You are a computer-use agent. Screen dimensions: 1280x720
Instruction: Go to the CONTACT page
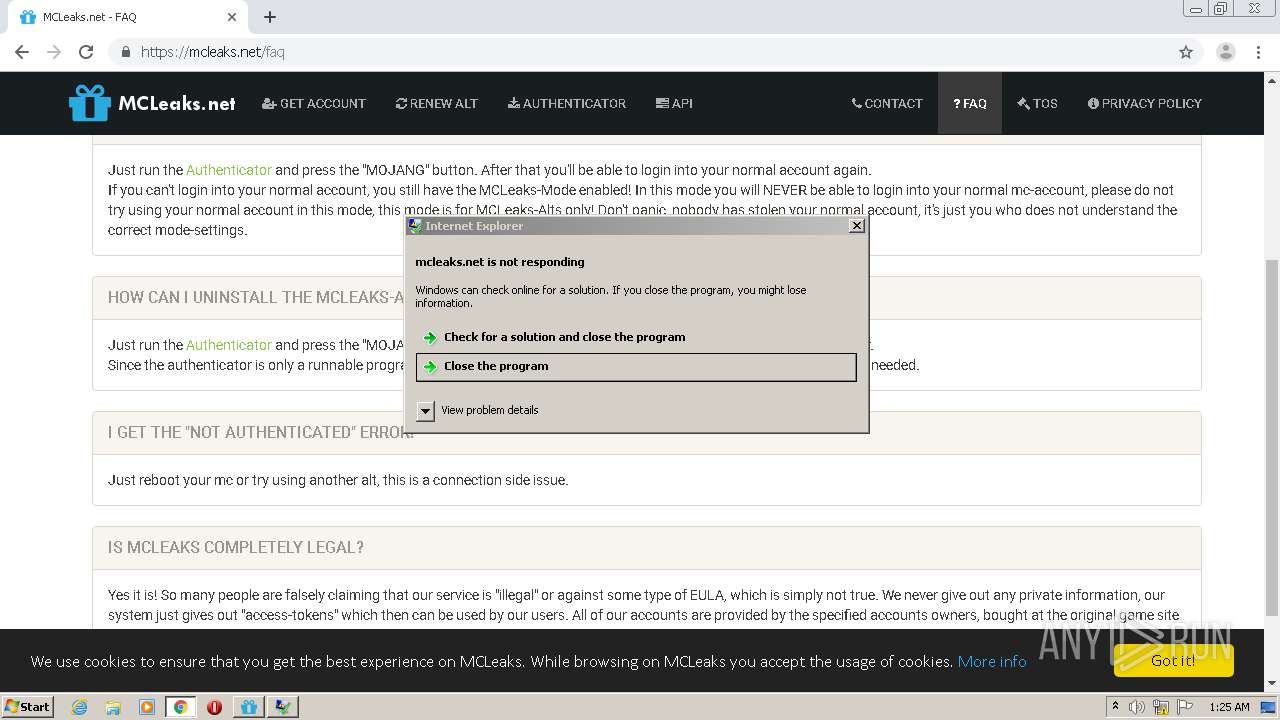887,103
